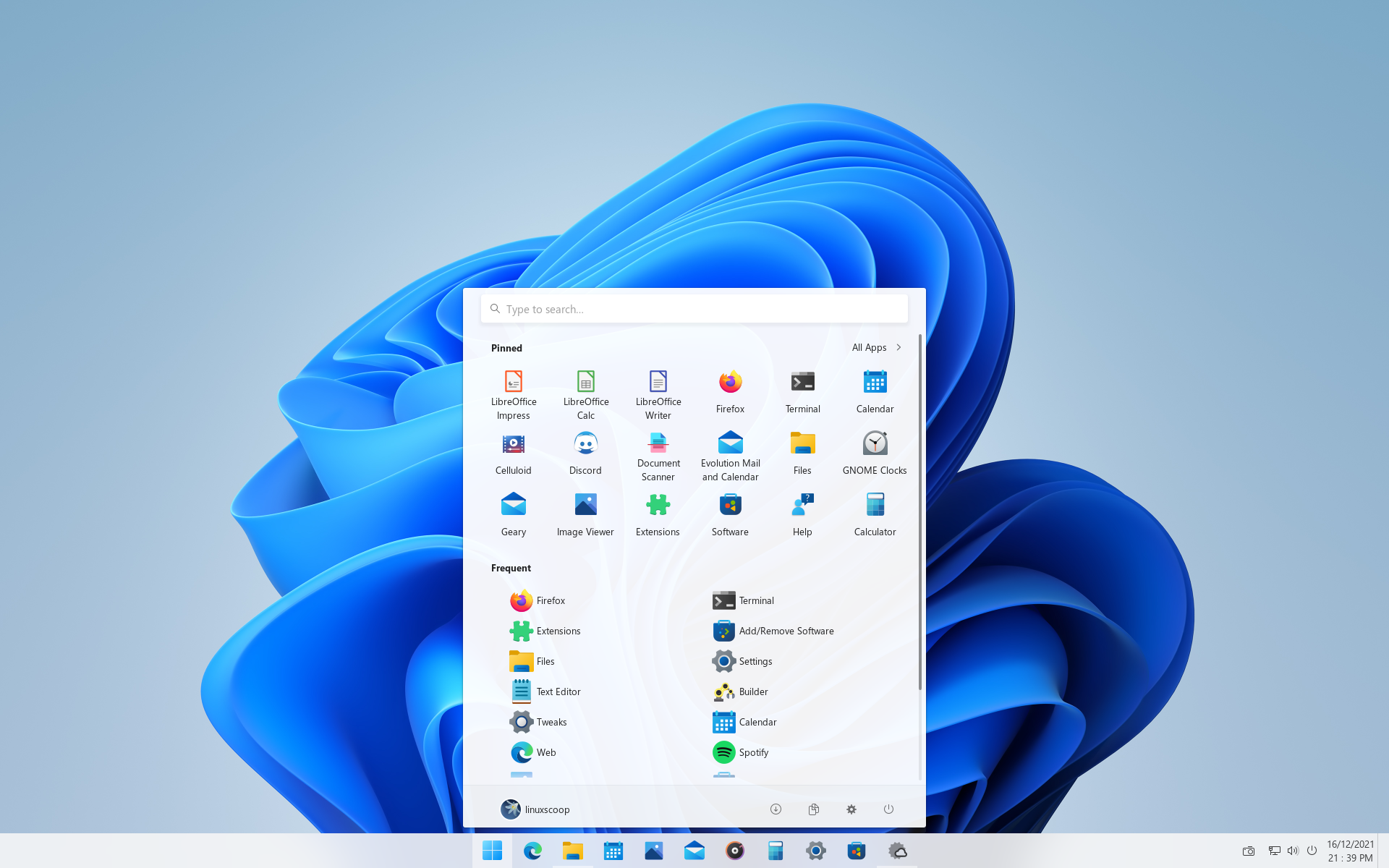Open cloud gear app on taskbar
This screenshot has width=1389, height=868.
pos(897,851)
